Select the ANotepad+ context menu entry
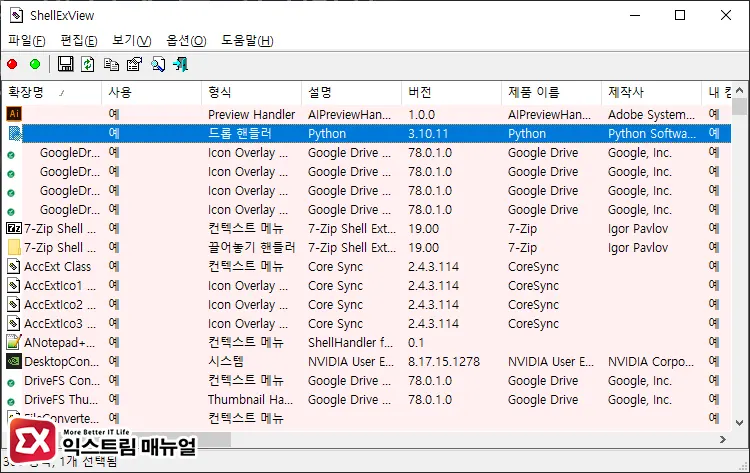Screen dimensions: 750x473 tap(60, 342)
